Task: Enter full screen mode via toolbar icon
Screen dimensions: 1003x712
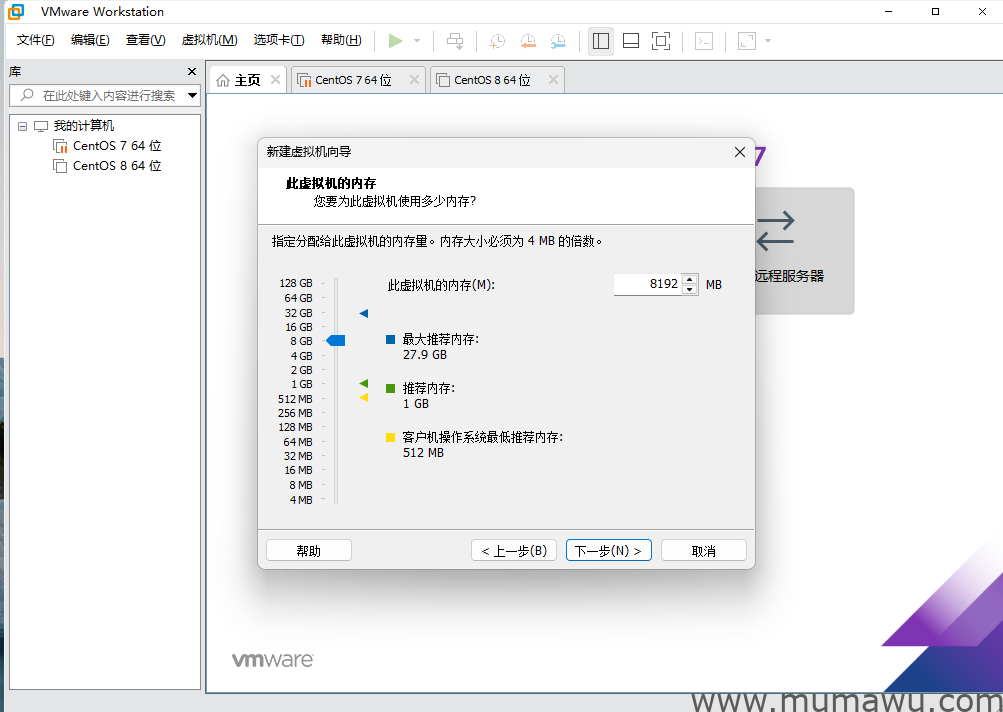Action: [x=661, y=40]
